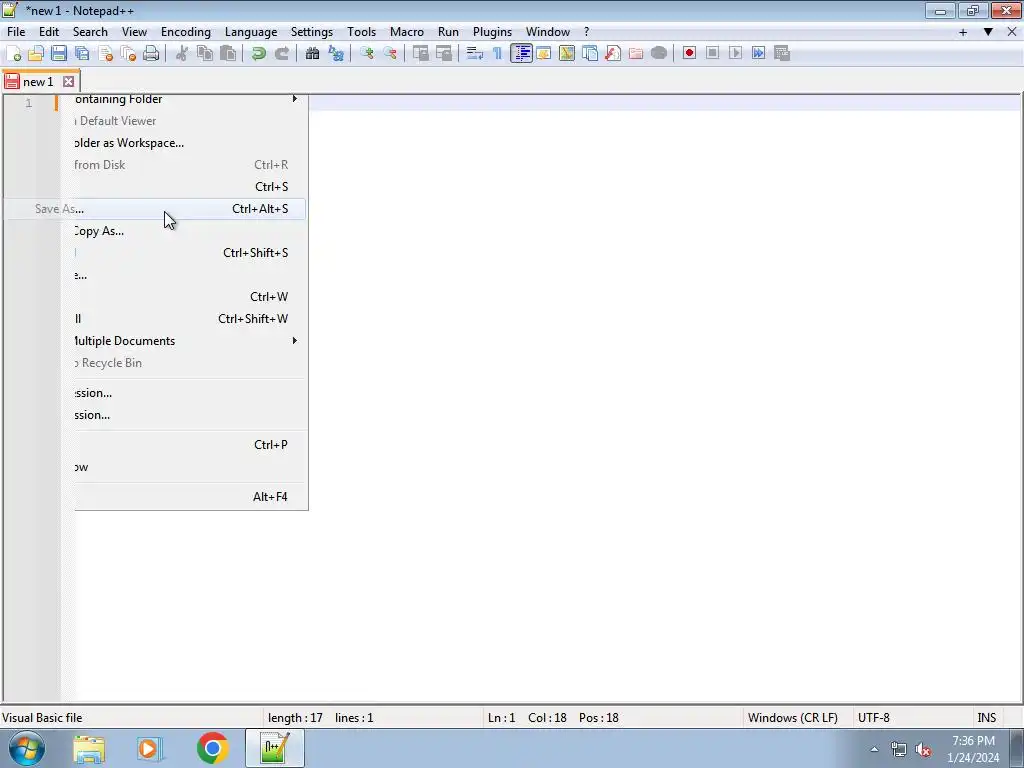The image size is (1024, 768).
Task: Open the Edit menu
Action: pos(49,32)
